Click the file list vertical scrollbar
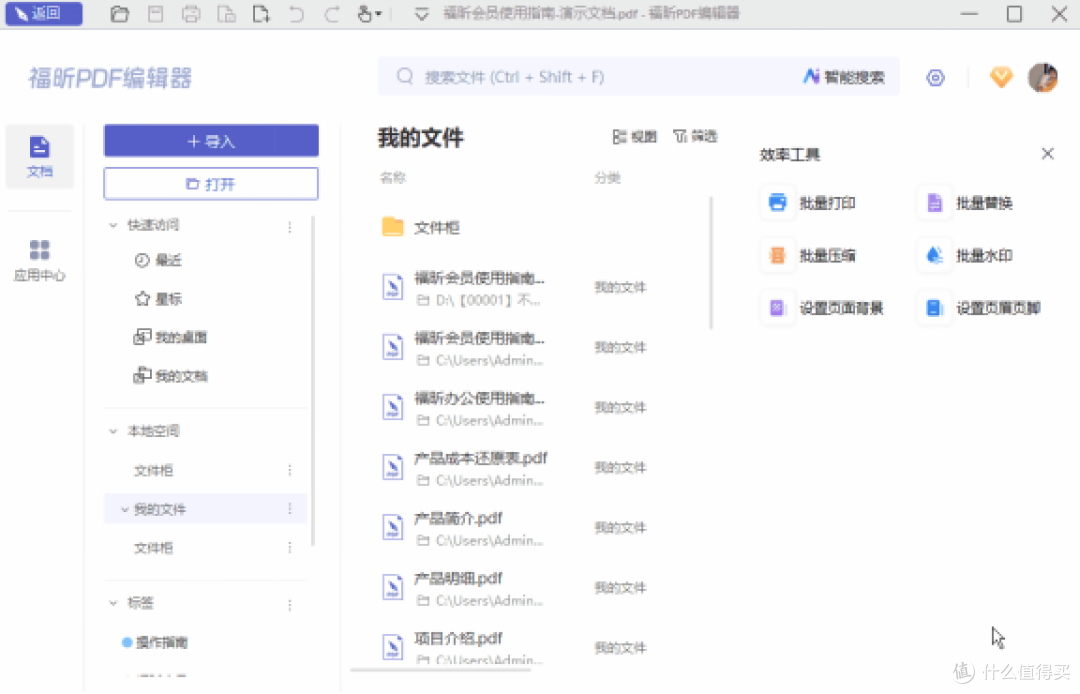This screenshot has height=694, width=1080. point(711,263)
